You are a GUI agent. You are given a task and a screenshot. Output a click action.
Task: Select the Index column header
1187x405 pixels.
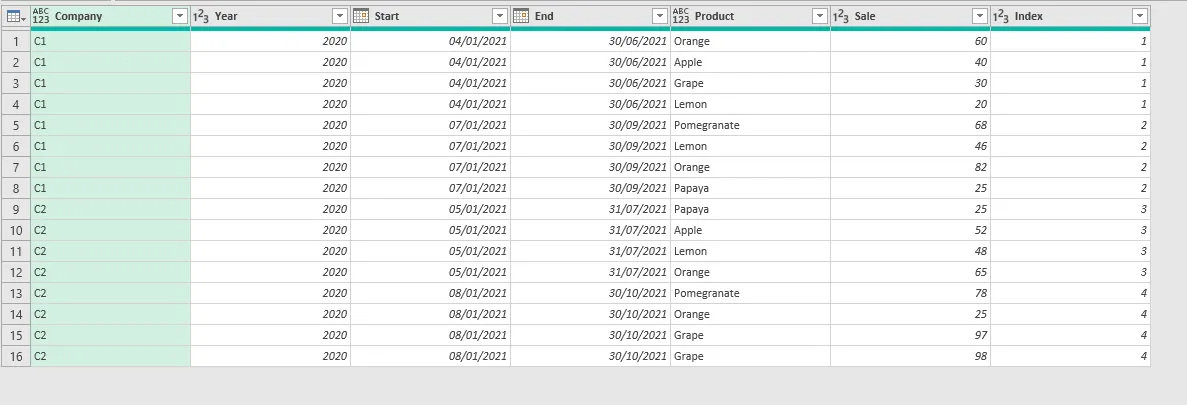click(1070, 16)
